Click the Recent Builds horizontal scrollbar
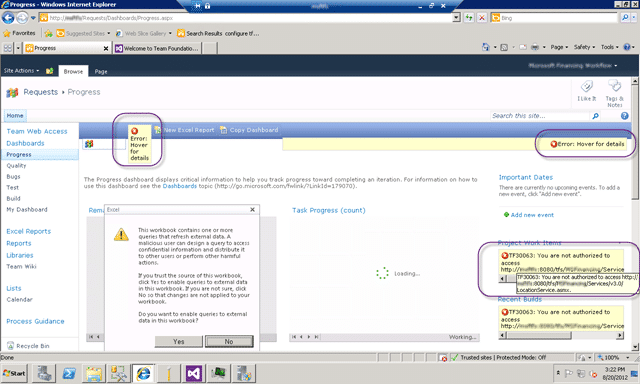Image resolution: width=640 pixels, height=384 pixels. pyautogui.click(x=561, y=335)
